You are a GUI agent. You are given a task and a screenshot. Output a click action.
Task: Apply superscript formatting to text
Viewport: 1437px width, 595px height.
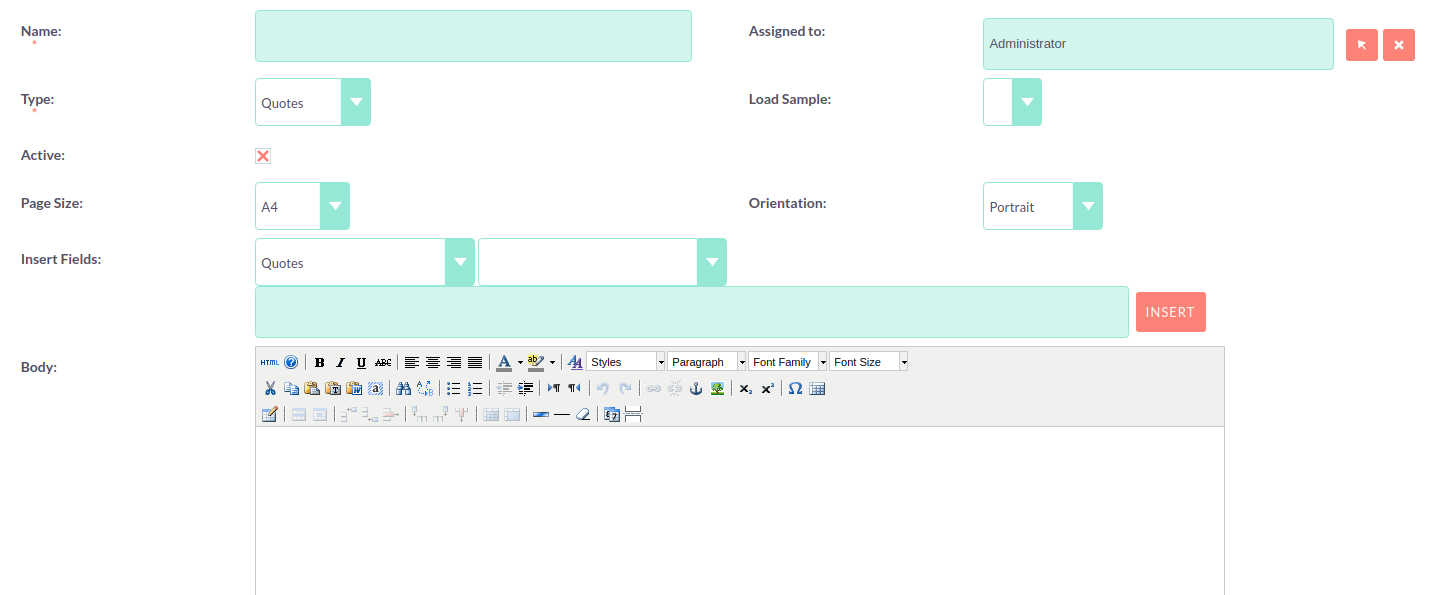click(768, 388)
